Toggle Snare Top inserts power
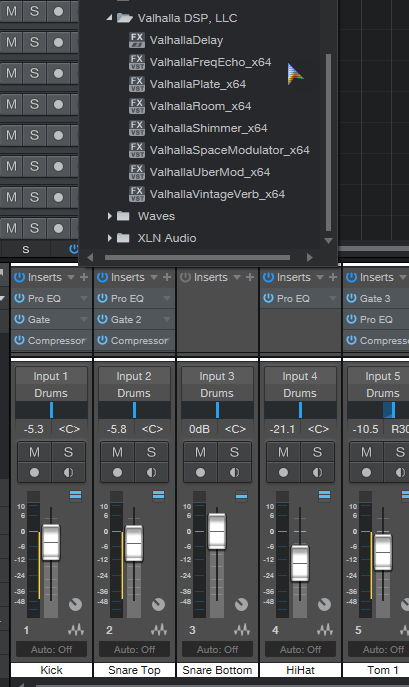Image resolution: width=409 pixels, height=687 pixels. (x=102, y=277)
